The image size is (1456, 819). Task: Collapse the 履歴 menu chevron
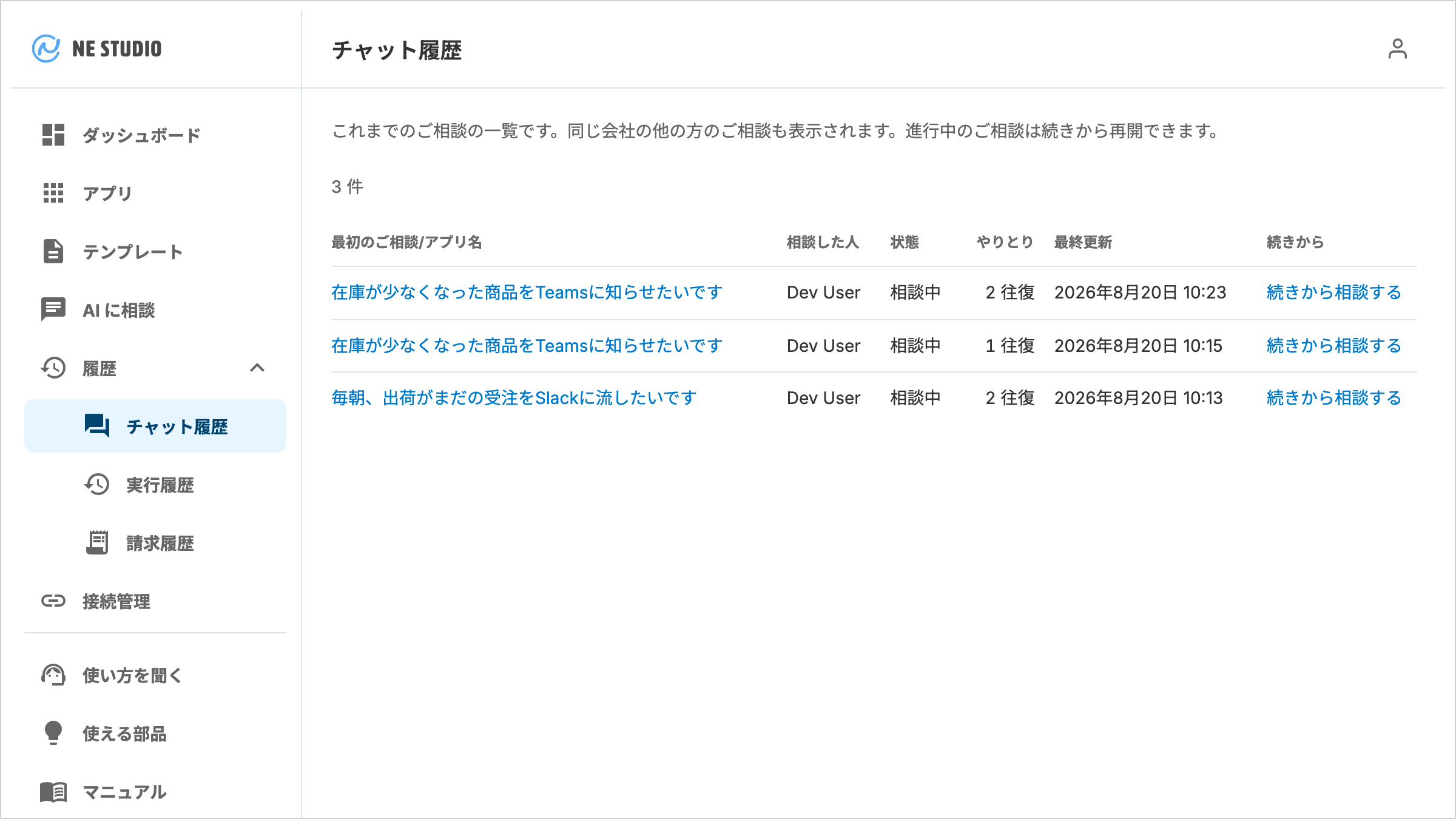[x=257, y=368]
